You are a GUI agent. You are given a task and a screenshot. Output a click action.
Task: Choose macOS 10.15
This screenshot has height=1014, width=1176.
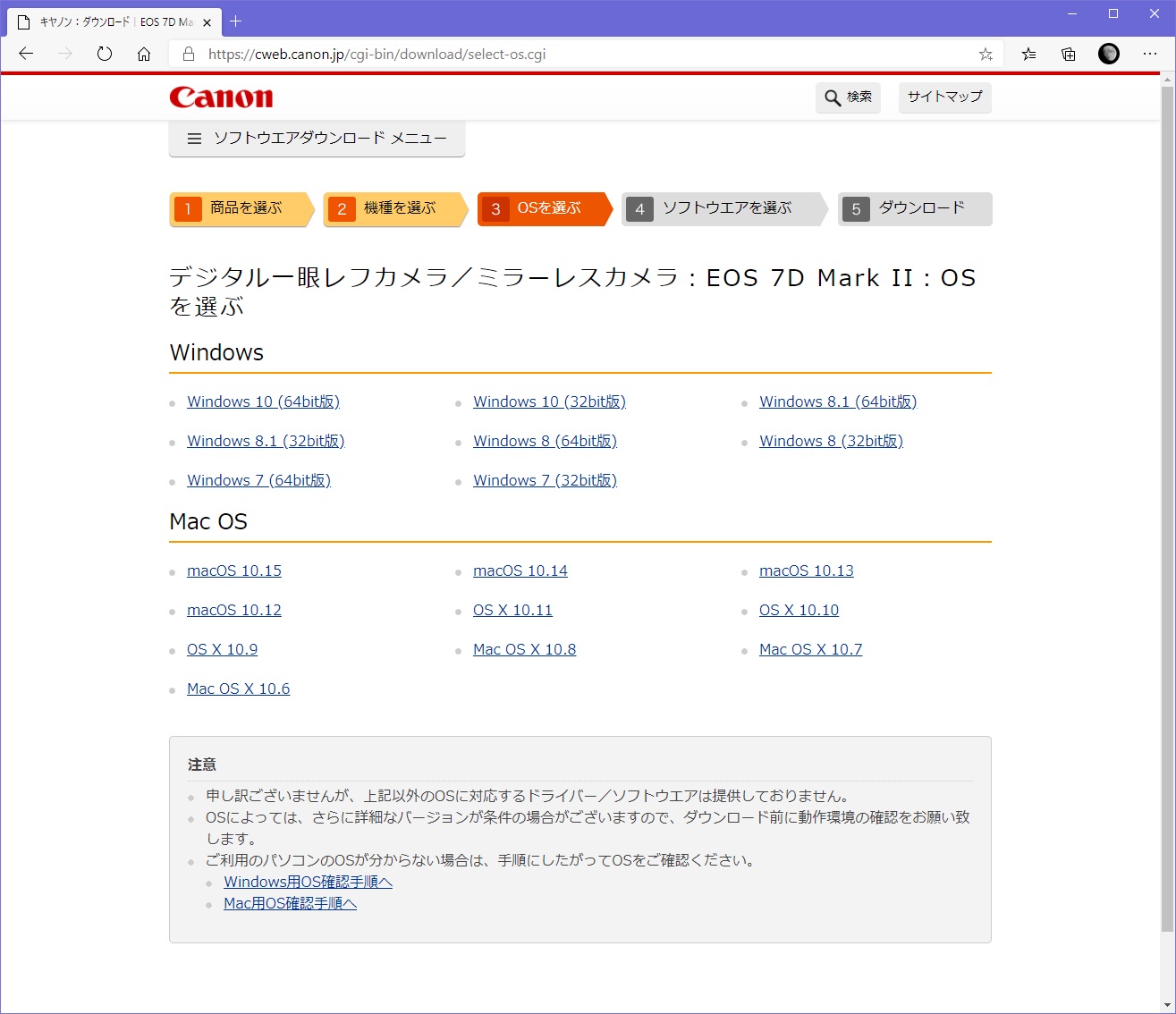[x=234, y=570]
